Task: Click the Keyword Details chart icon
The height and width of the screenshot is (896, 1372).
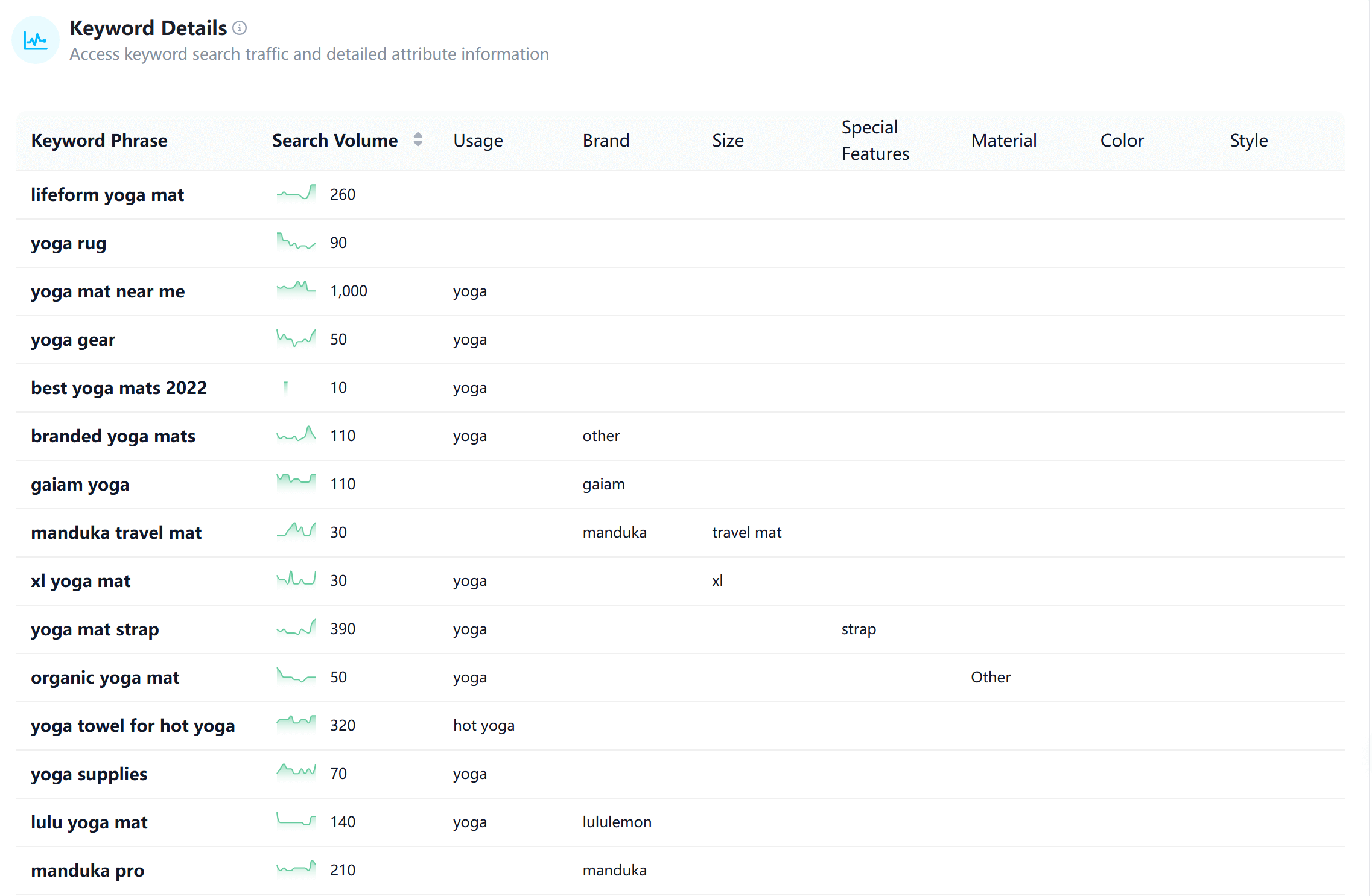Action: [36, 40]
